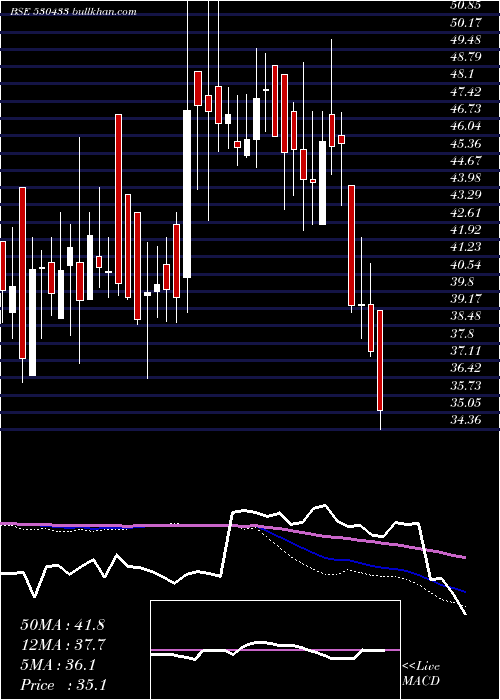Click the 48.1 price axis label
Image resolution: width=500 pixels, height=700 pixels.
[462, 74]
